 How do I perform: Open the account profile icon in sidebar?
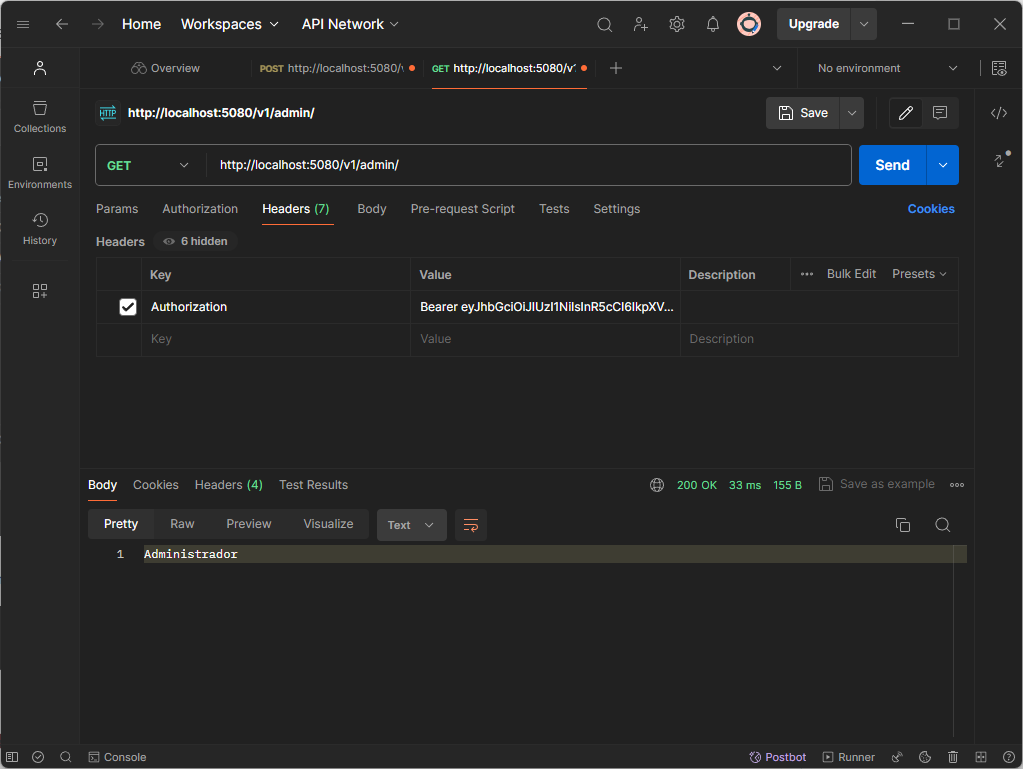tap(40, 68)
